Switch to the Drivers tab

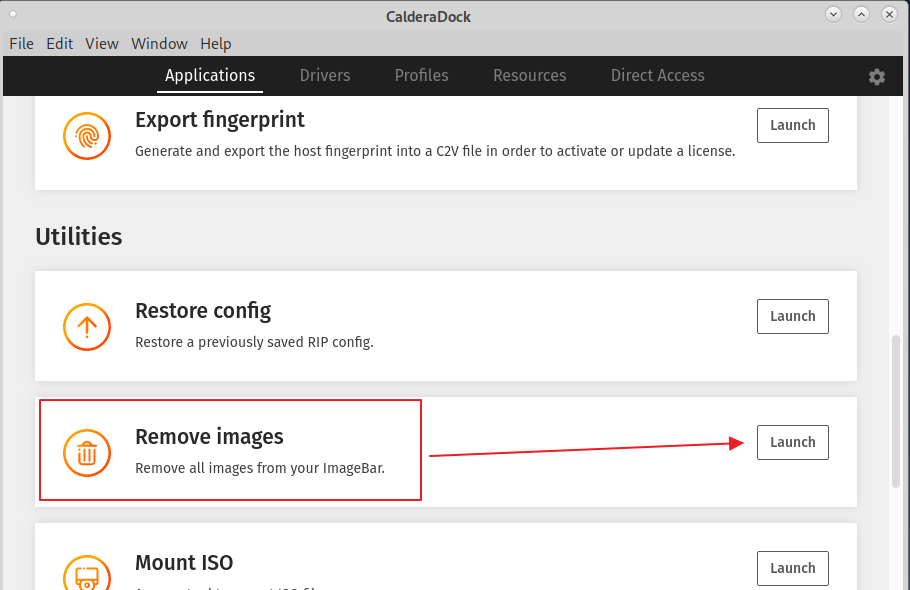(325, 75)
